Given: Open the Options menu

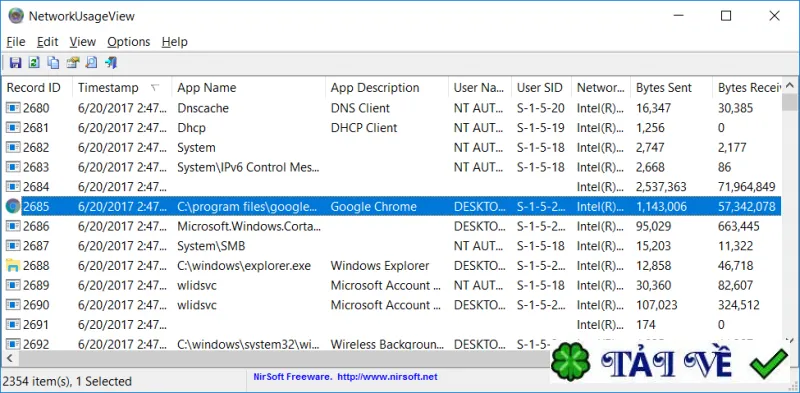Looking at the screenshot, I should tap(129, 42).
